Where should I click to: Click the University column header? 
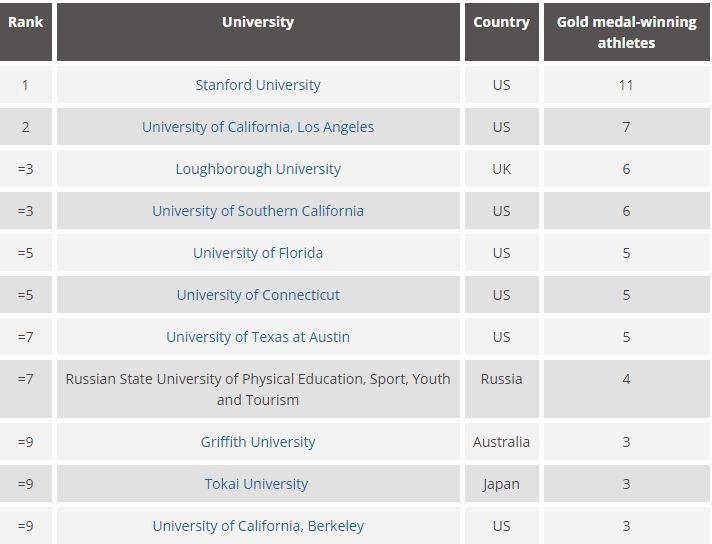258,32
